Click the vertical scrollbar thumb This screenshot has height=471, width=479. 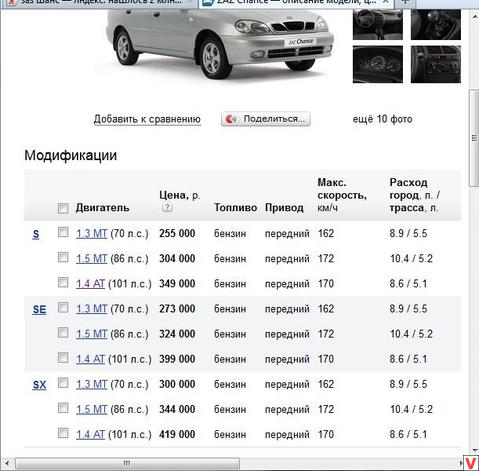474,138
